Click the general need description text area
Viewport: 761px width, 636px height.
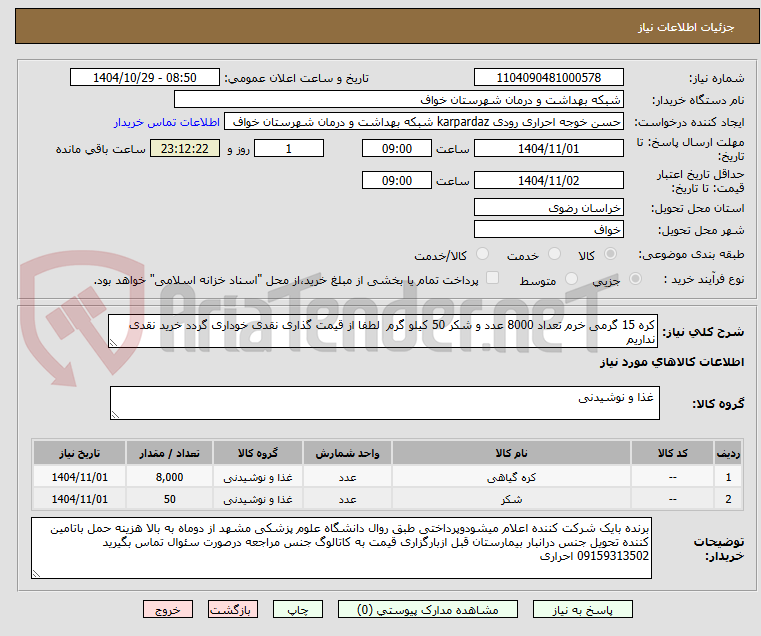[x=383, y=331]
